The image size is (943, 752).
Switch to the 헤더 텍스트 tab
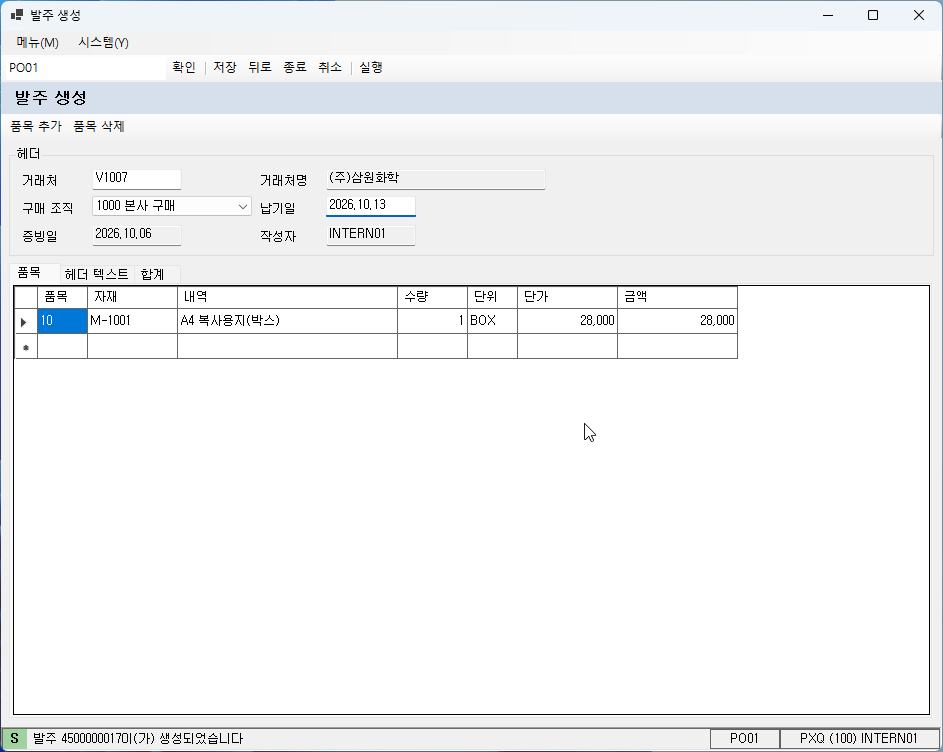[x=97, y=275]
